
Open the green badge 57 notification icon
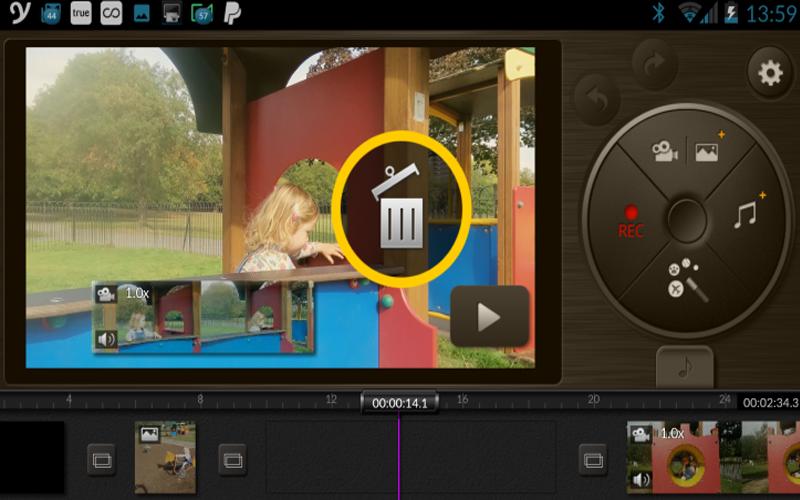click(202, 13)
